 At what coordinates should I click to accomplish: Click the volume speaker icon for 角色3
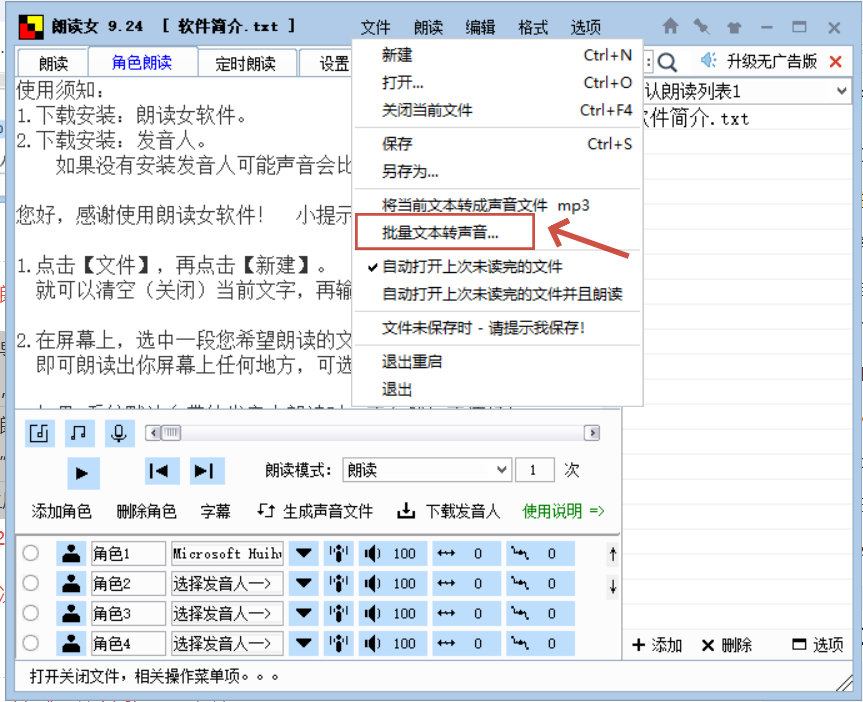click(373, 613)
